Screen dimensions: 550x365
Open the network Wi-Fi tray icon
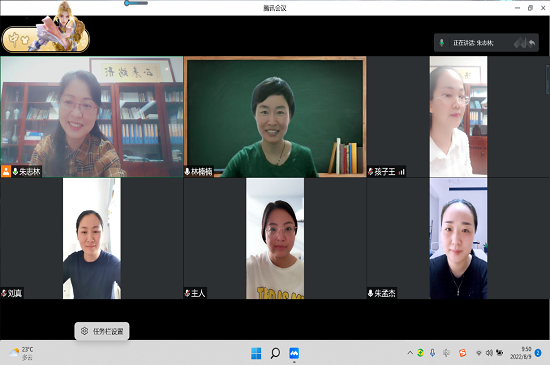(478, 353)
